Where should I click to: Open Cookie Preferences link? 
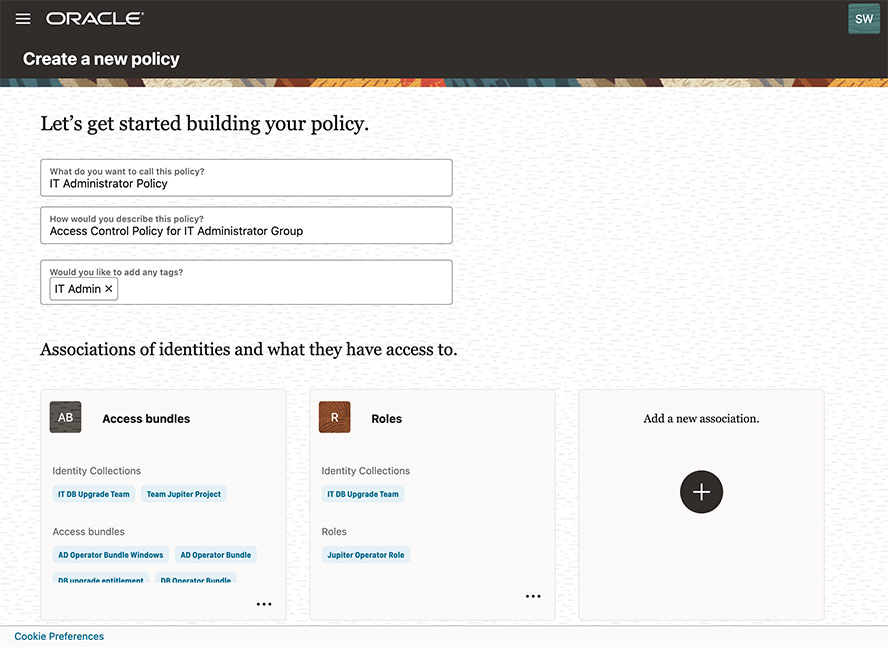[59, 636]
